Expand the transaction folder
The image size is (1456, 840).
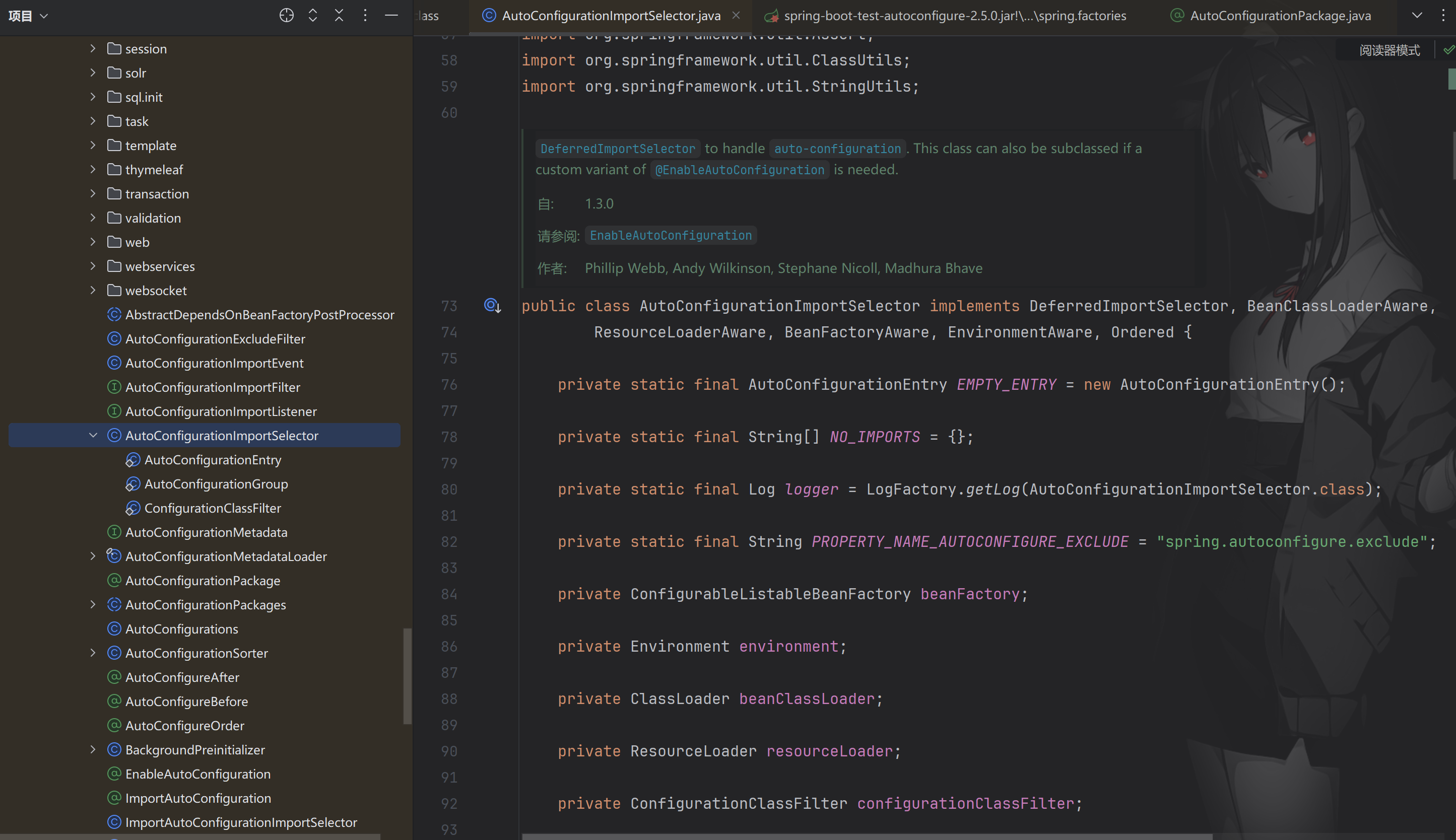(93, 194)
